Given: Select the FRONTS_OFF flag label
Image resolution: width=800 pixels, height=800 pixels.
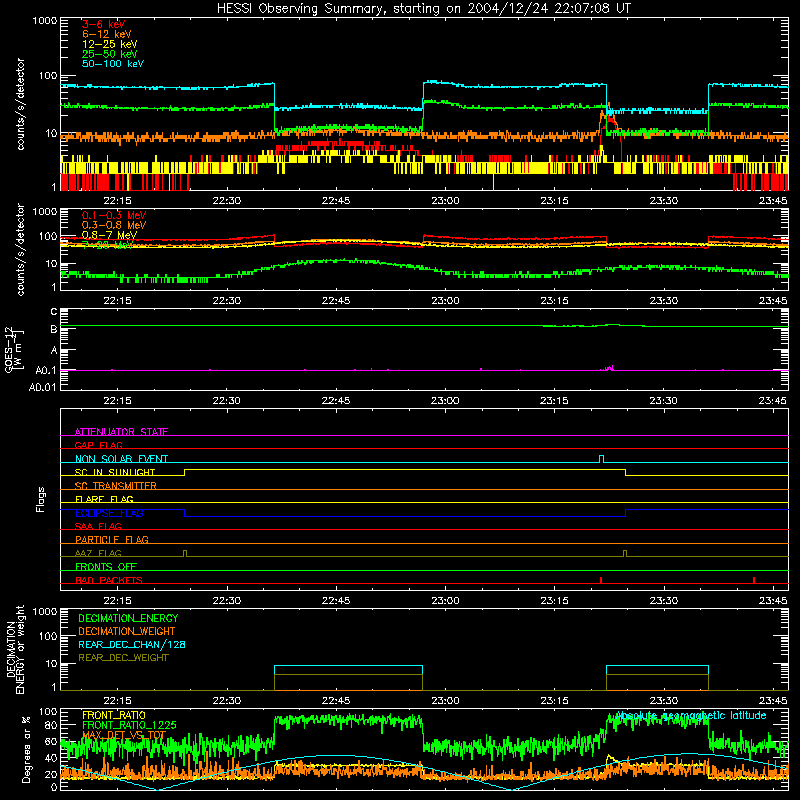Looking at the screenshot, I should [106, 566].
